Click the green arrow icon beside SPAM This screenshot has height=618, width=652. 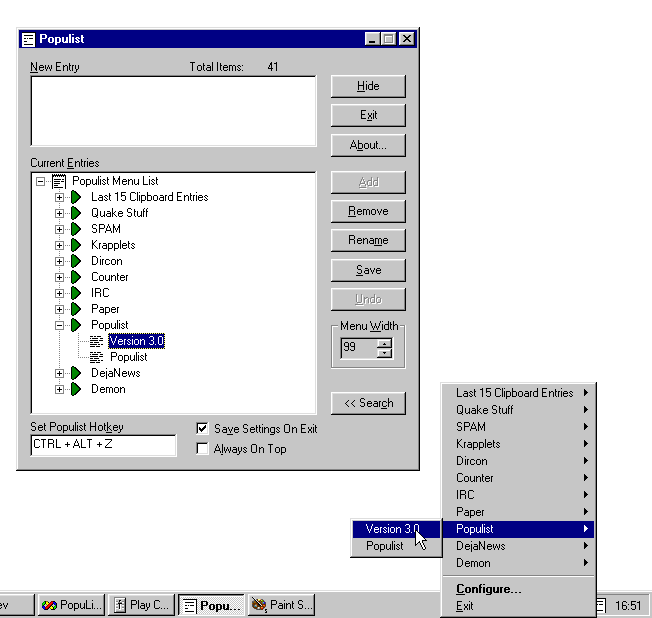(76, 229)
